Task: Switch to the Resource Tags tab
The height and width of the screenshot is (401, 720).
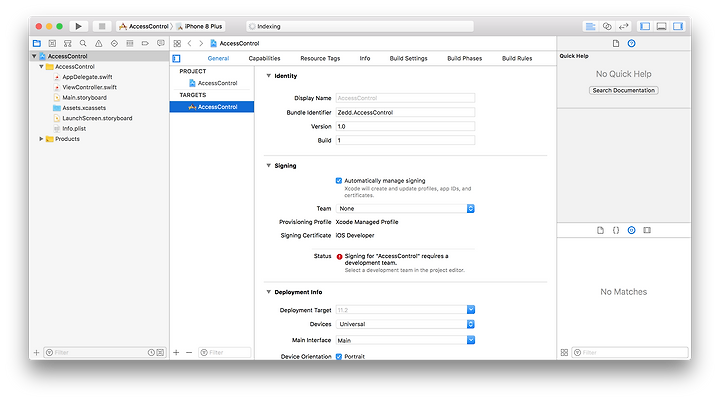Action: [x=320, y=58]
